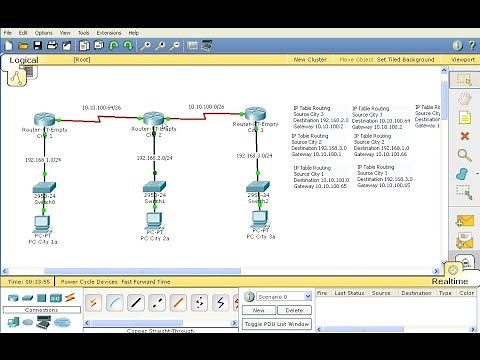Select Switches device category icon
The width and height of the screenshot is (480, 360).
28,298
